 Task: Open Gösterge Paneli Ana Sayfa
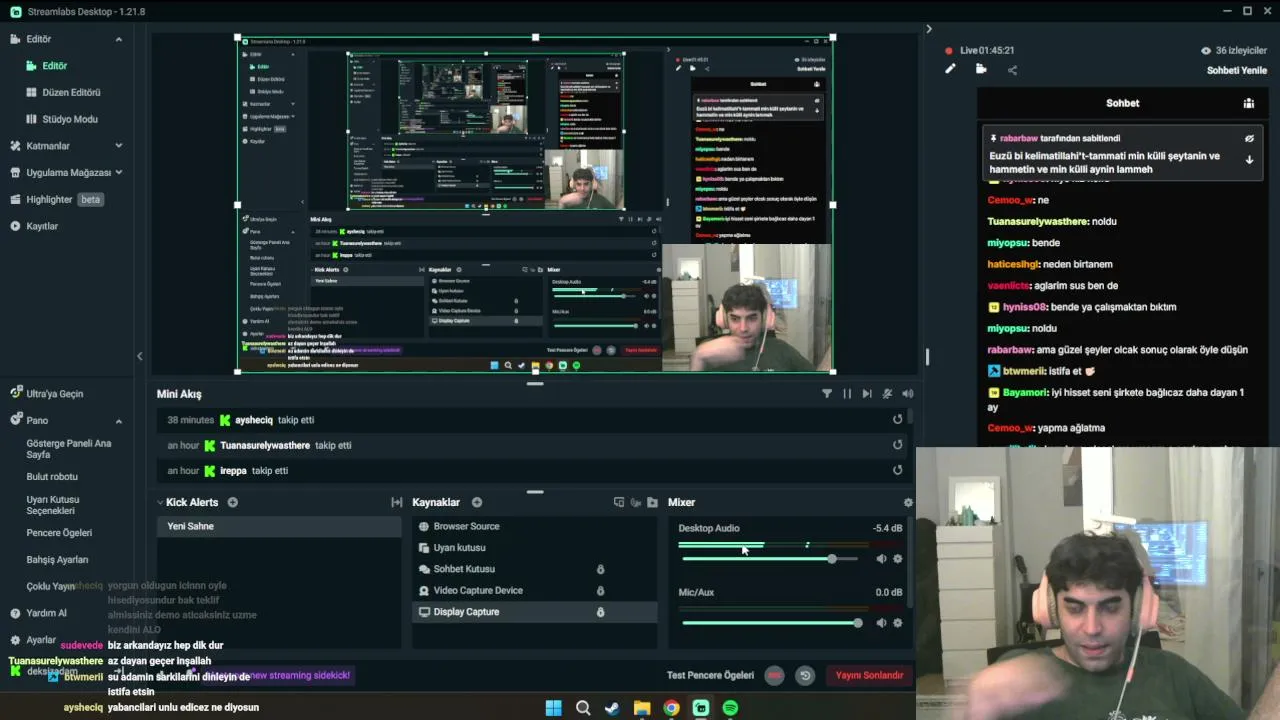(69, 449)
